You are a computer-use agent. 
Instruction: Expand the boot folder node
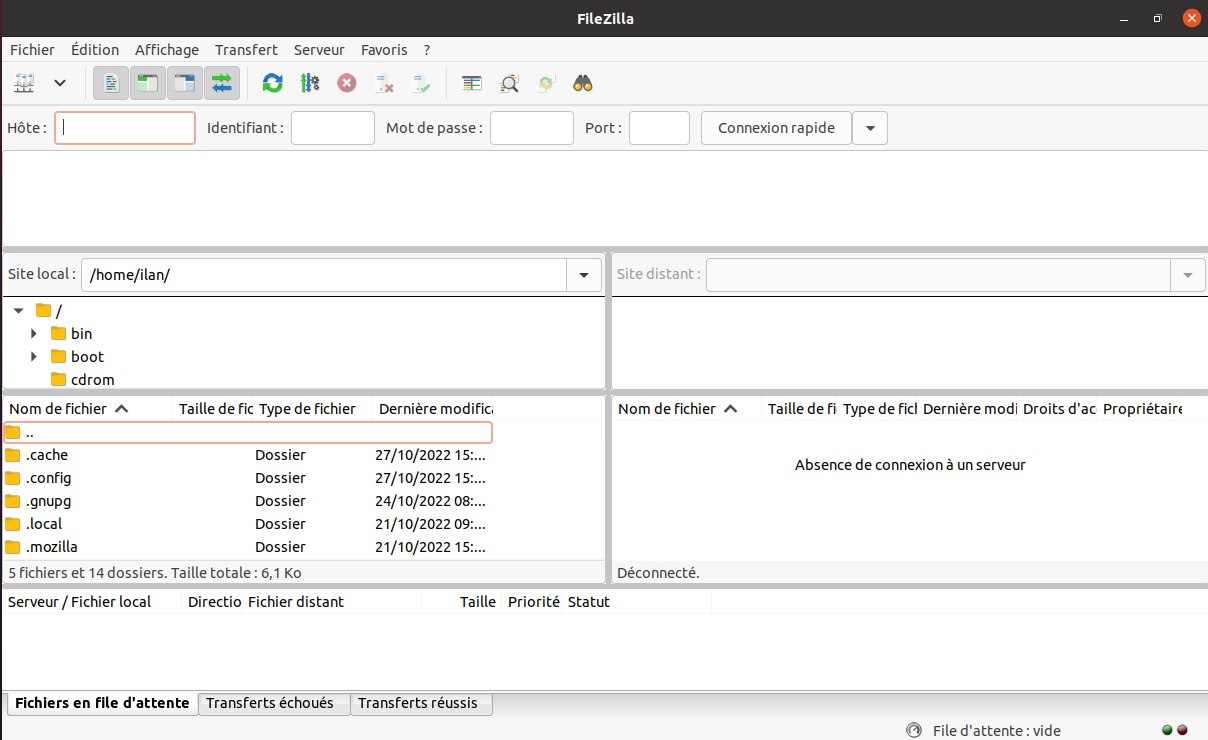click(x=34, y=357)
